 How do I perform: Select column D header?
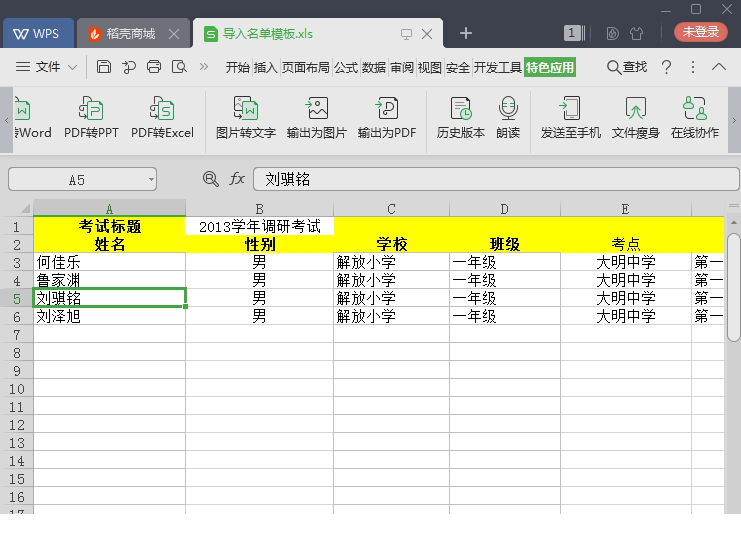[504, 208]
